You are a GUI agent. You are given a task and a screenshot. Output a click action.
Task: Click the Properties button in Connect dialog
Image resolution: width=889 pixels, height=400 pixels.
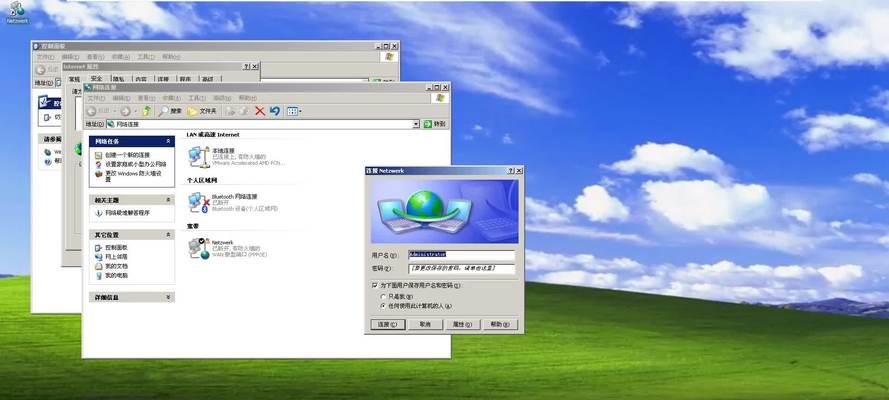tap(463, 324)
